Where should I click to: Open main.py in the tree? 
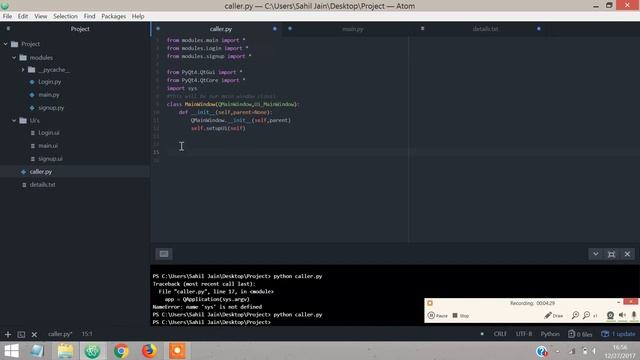[x=49, y=95]
